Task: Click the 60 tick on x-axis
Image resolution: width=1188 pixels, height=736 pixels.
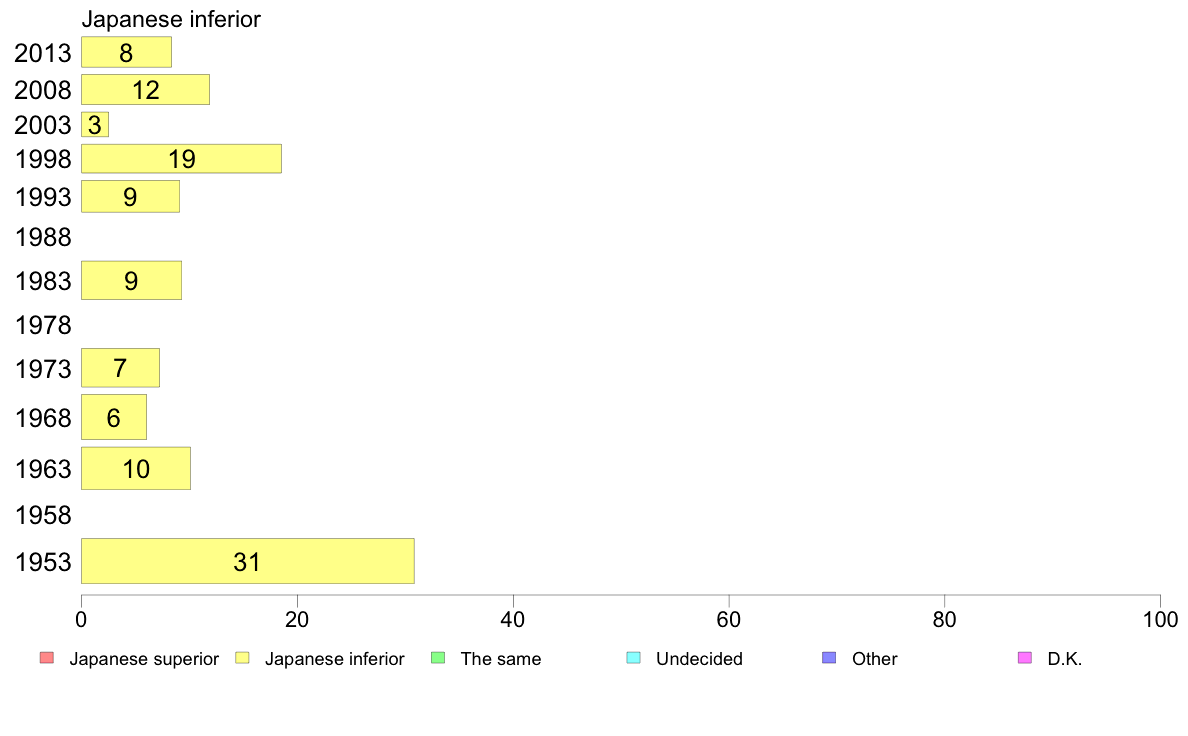Action: [728, 620]
